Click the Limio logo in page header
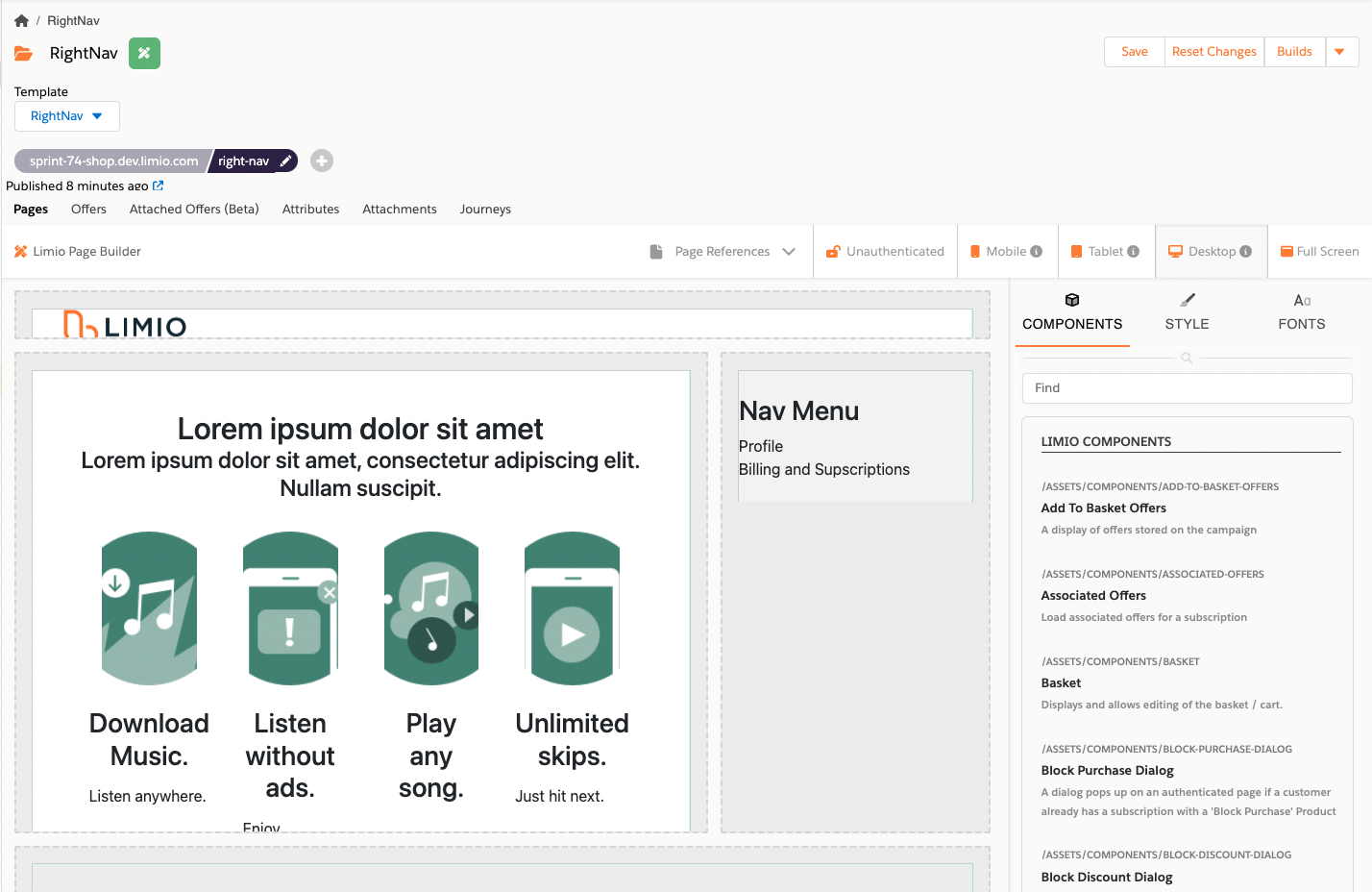Image resolution: width=1372 pixels, height=892 pixels. (x=125, y=325)
